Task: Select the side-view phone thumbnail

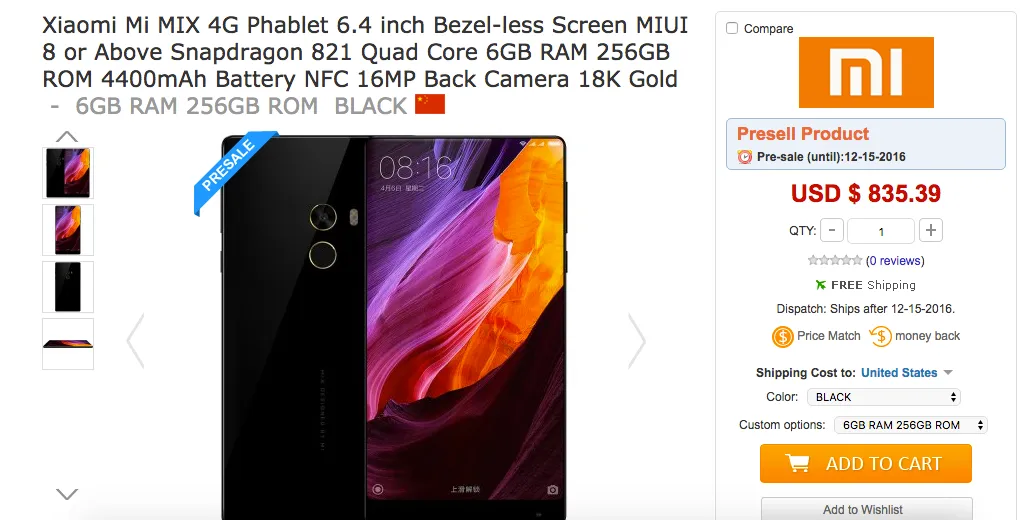Action: [x=68, y=344]
